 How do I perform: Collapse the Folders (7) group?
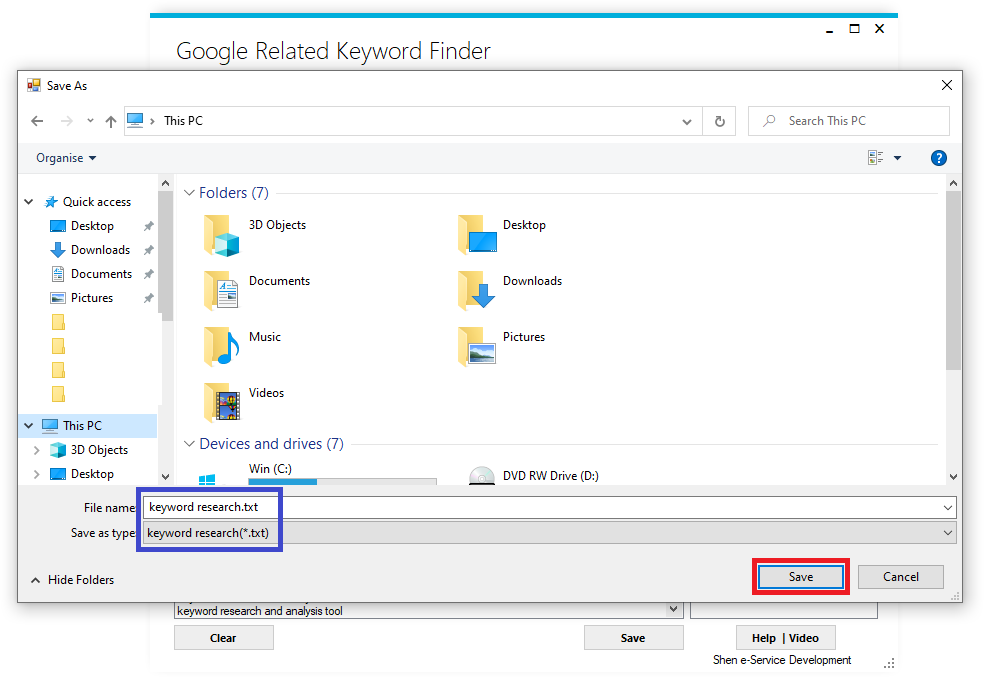[189, 193]
